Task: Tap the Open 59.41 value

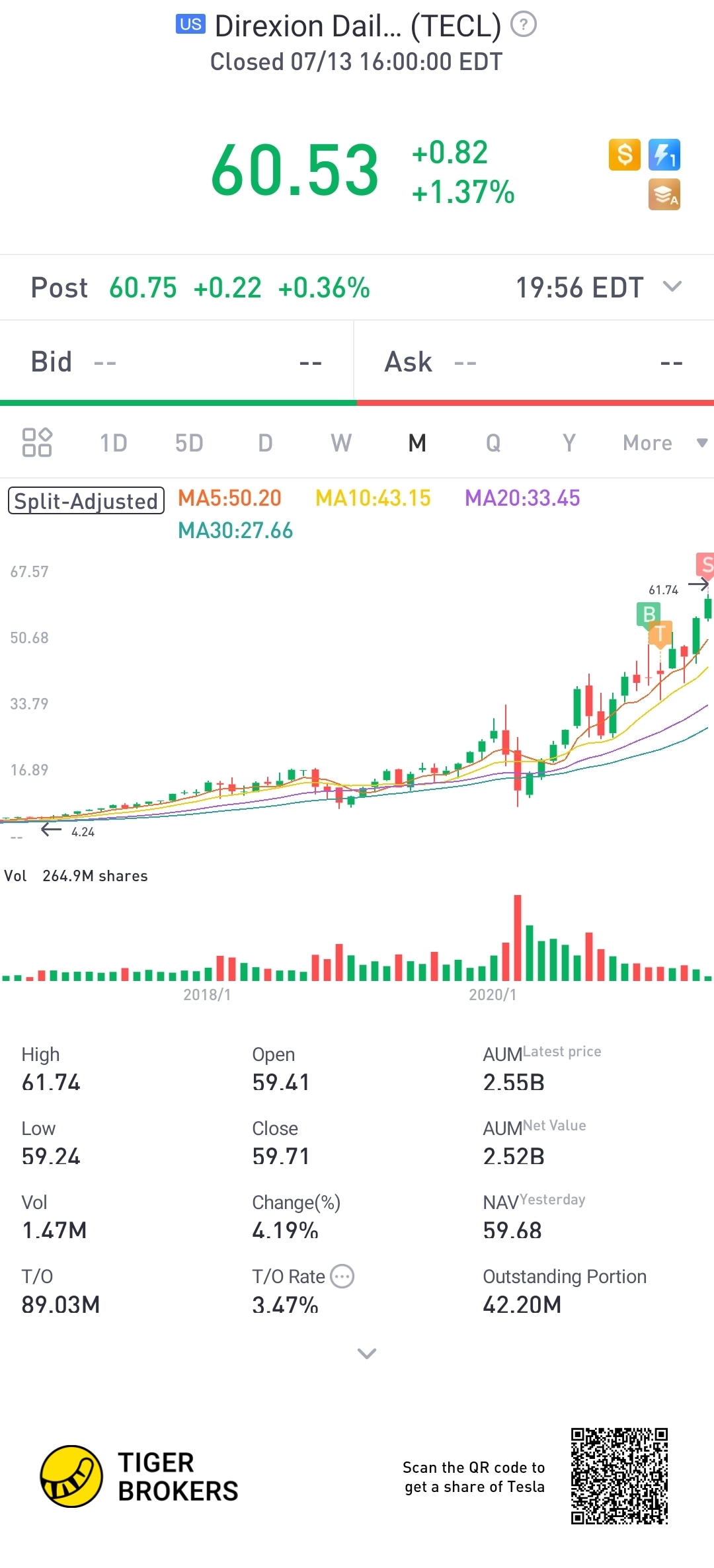Action: (x=281, y=1082)
